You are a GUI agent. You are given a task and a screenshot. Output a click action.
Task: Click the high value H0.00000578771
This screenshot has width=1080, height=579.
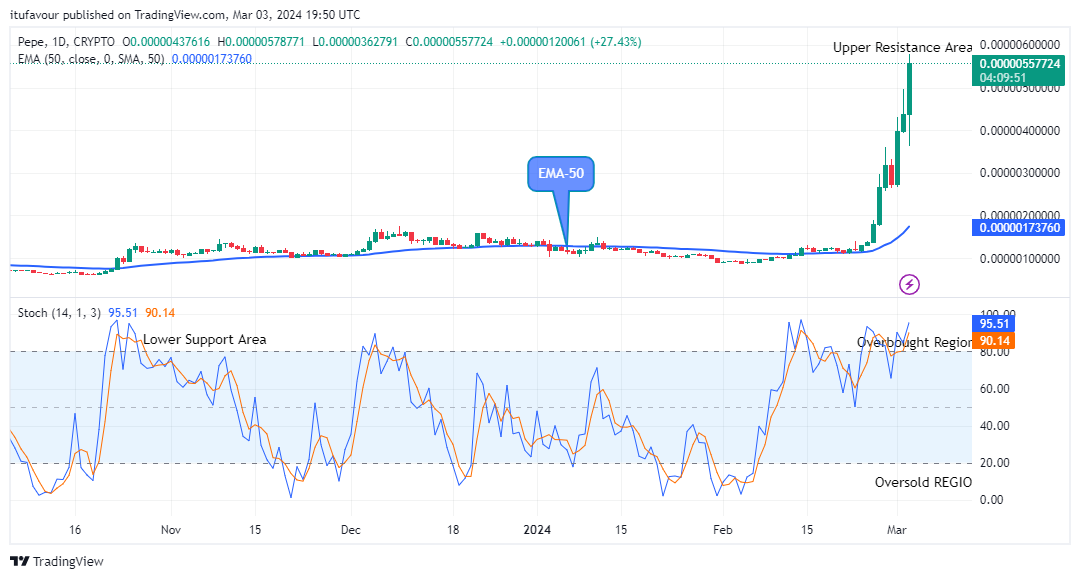click(x=260, y=42)
